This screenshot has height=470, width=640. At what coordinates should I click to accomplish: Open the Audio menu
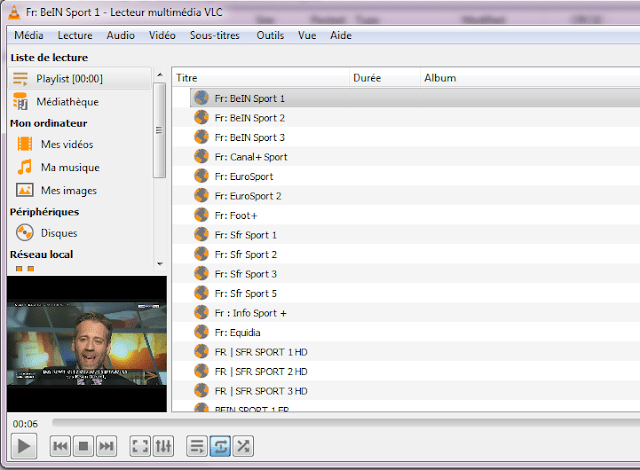pos(120,35)
